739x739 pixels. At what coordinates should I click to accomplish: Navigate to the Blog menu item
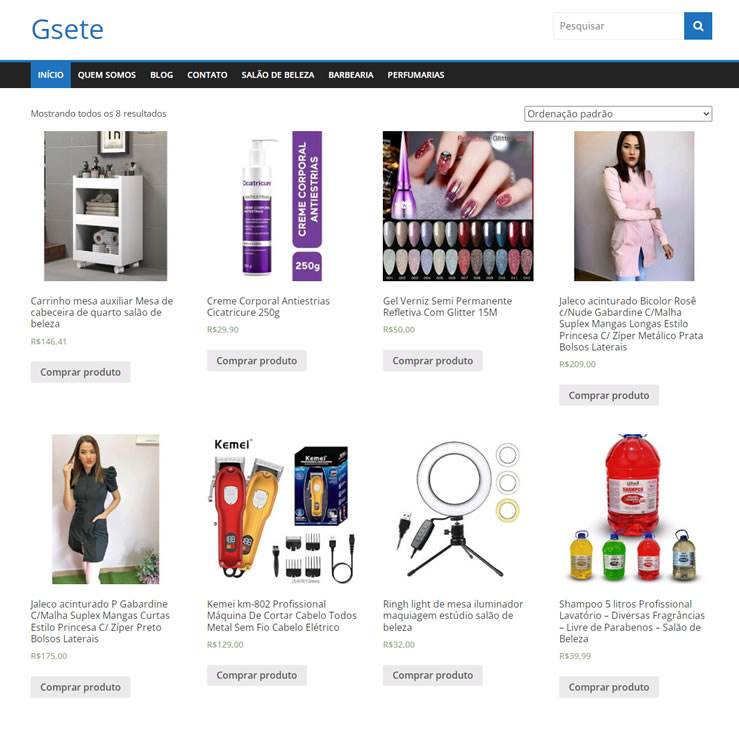click(x=162, y=75)
